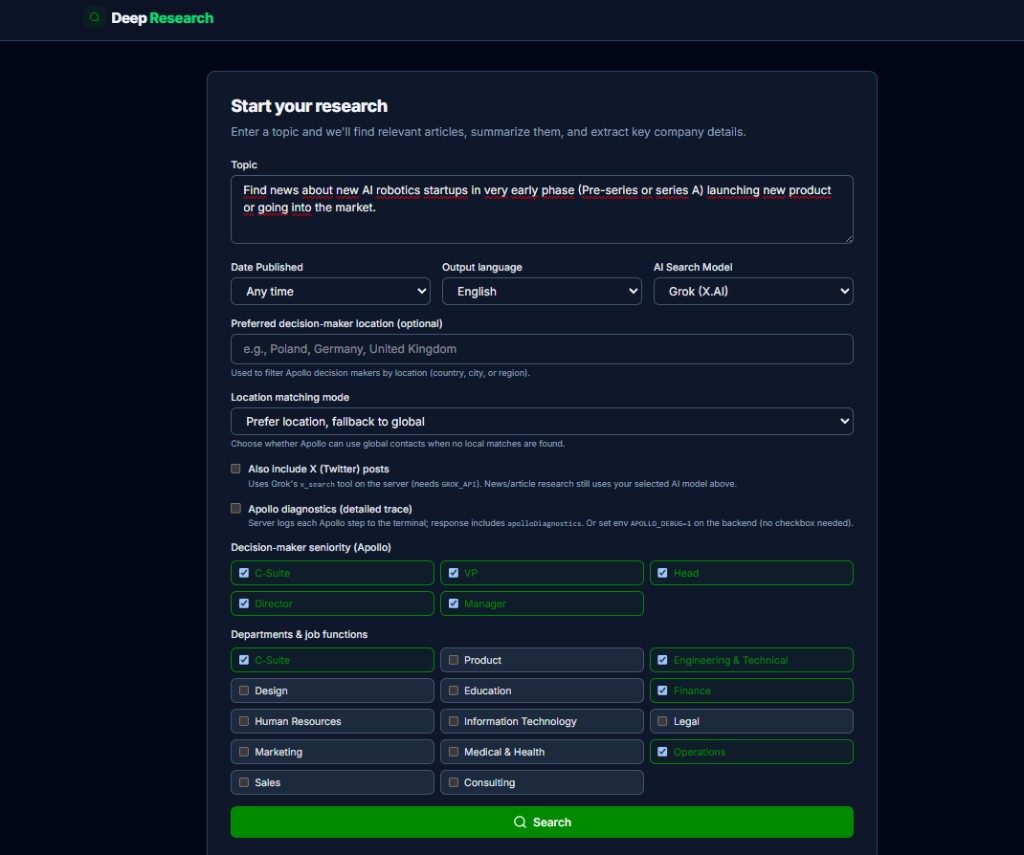Check the Marketing department option

point(244,752)
